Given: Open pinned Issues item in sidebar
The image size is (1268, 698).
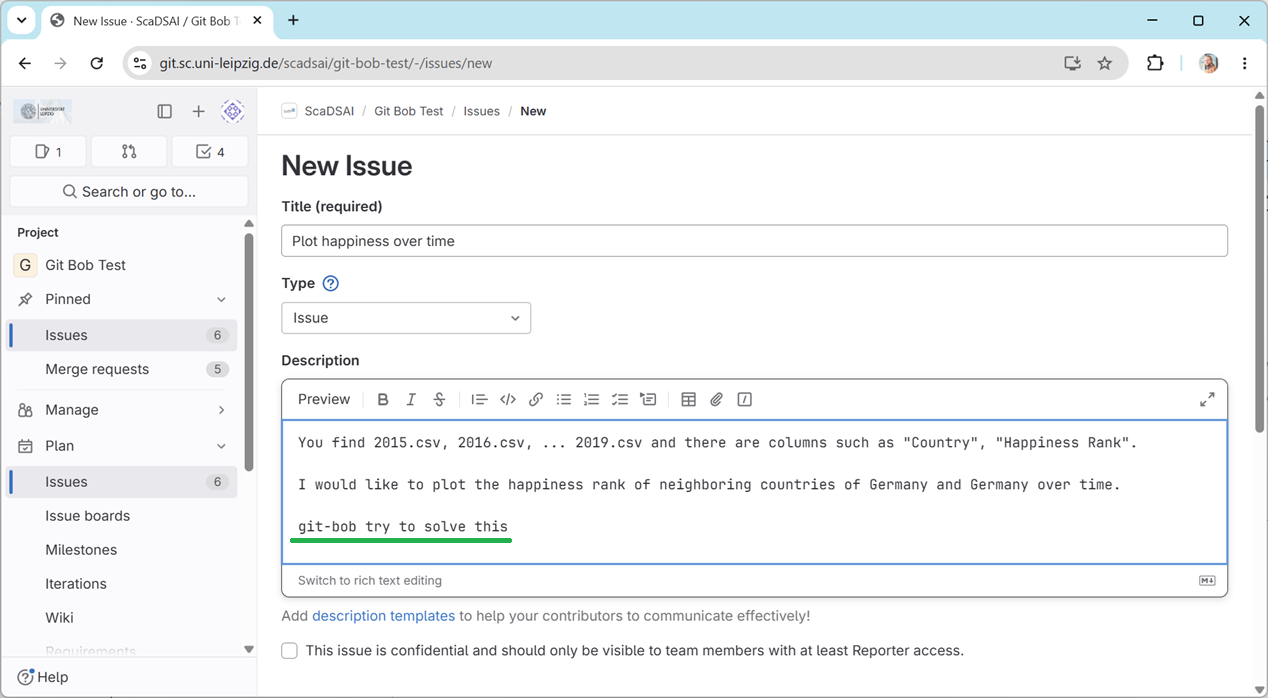Looking at the screenshot, I should coord(123,335).
